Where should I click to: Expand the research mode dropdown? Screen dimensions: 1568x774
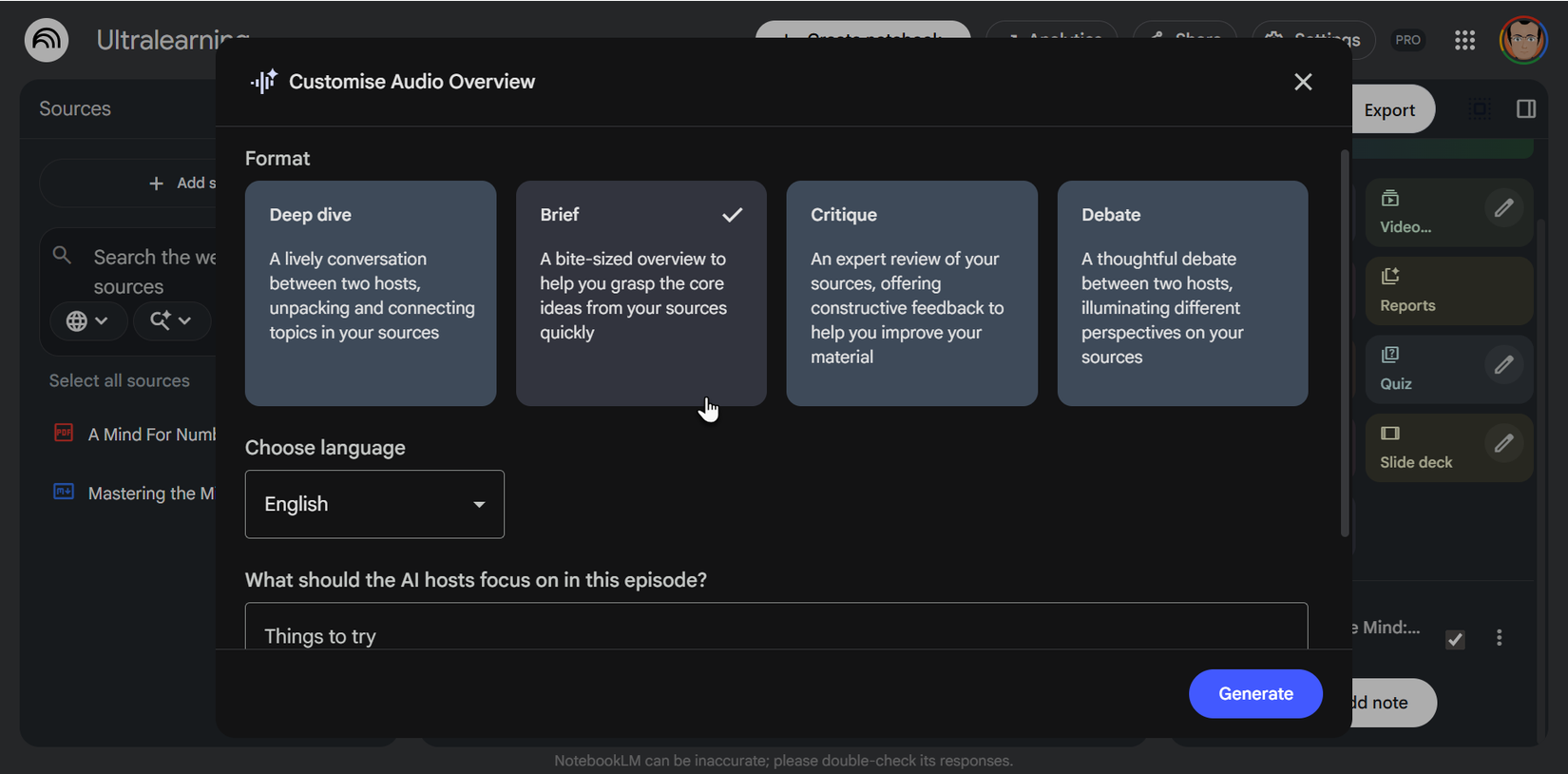click(x=170, y=321)
